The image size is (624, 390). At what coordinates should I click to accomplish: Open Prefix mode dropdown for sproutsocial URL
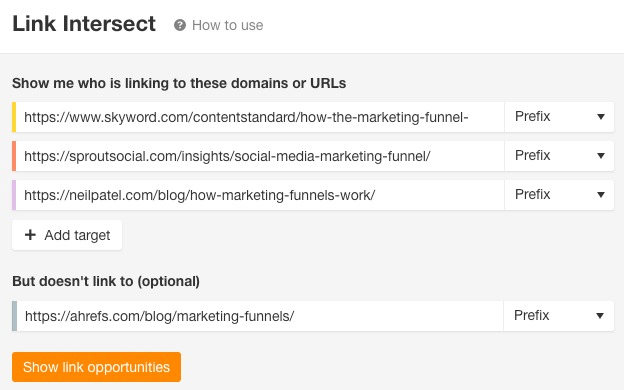click(x=559, y=156)
